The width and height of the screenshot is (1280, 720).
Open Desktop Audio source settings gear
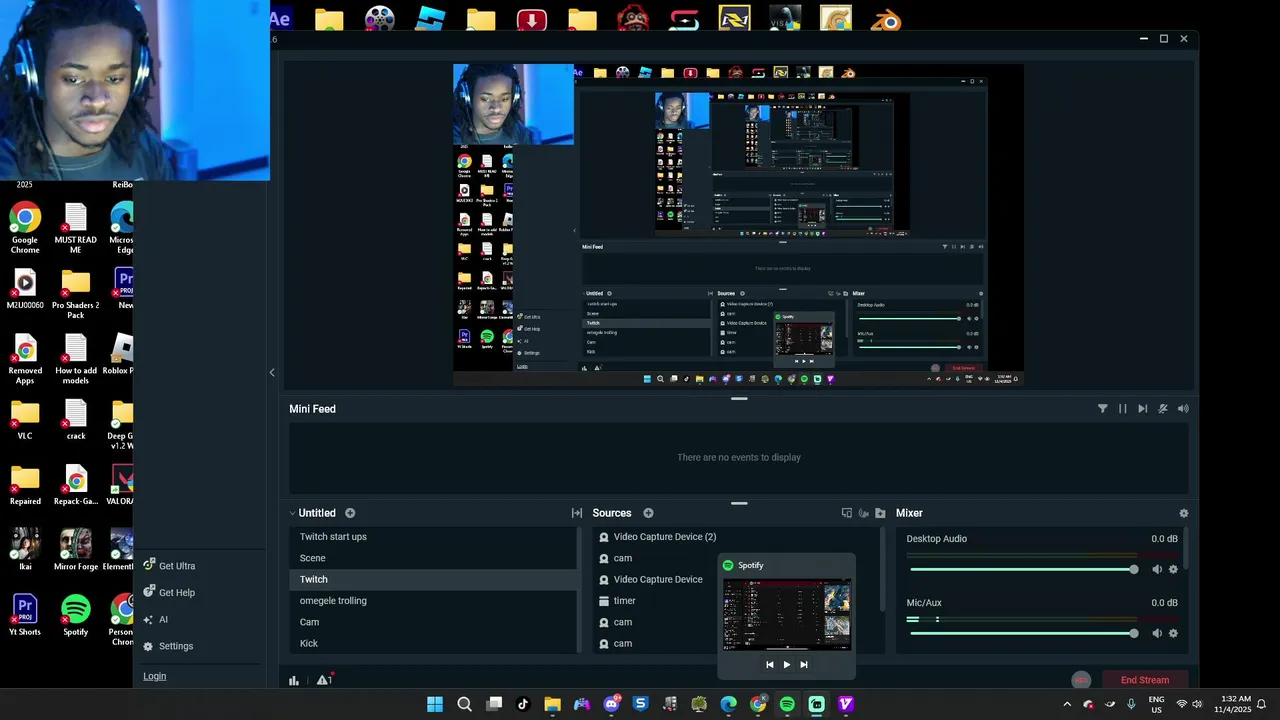pyautogui.click(x=1173, y=569)
